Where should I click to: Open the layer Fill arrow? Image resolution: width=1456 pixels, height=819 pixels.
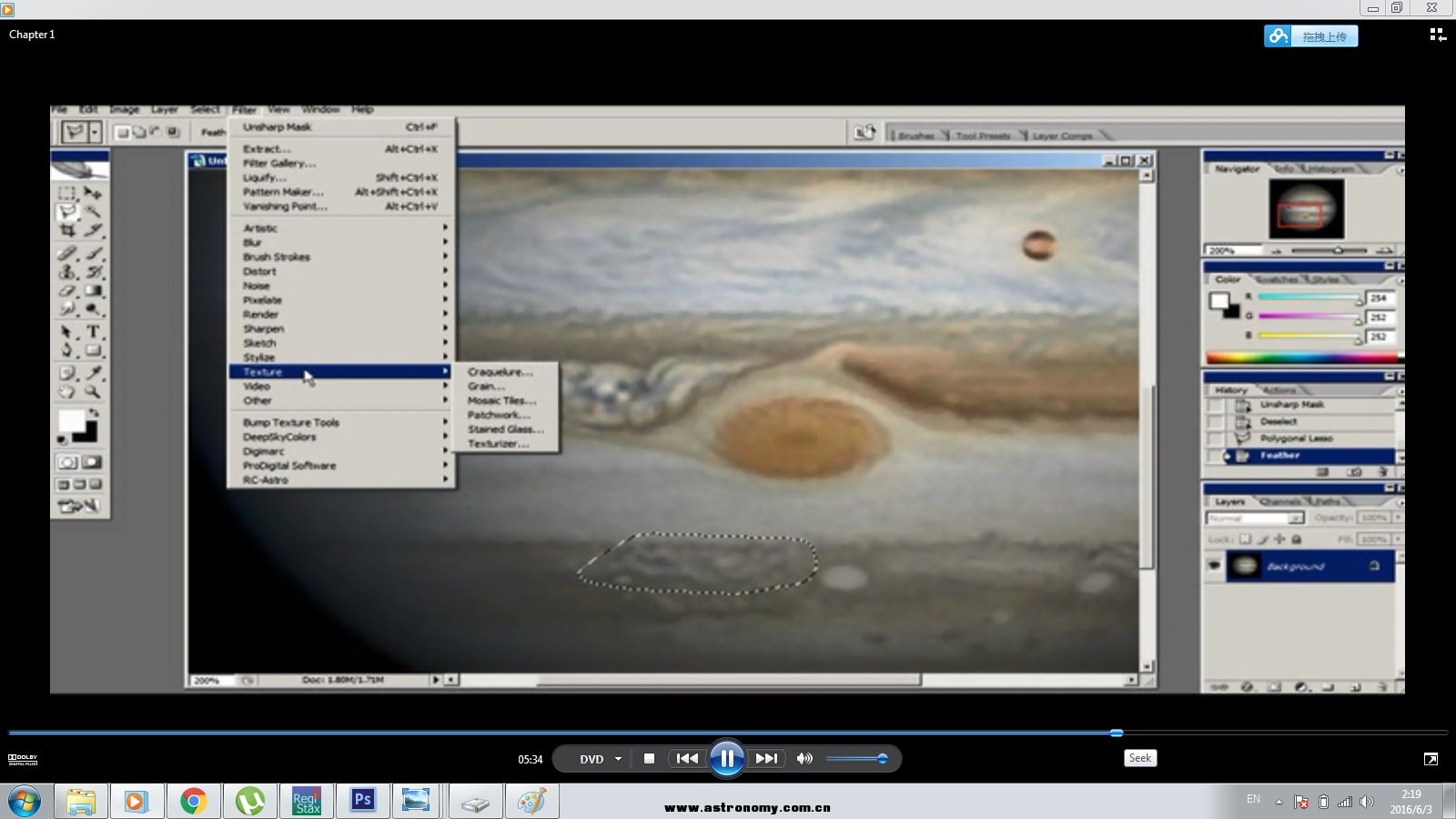coord(1399,540)
